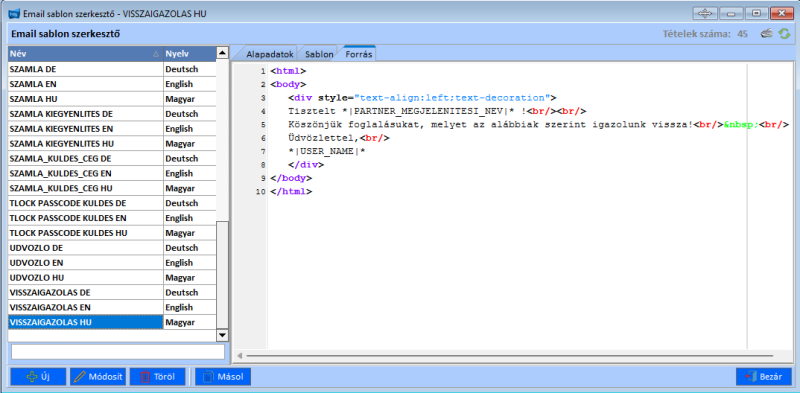Click Deutsch cell in UDVOZLO DE row
This screenshot has width=800, height=393.
tap(189, 248)
